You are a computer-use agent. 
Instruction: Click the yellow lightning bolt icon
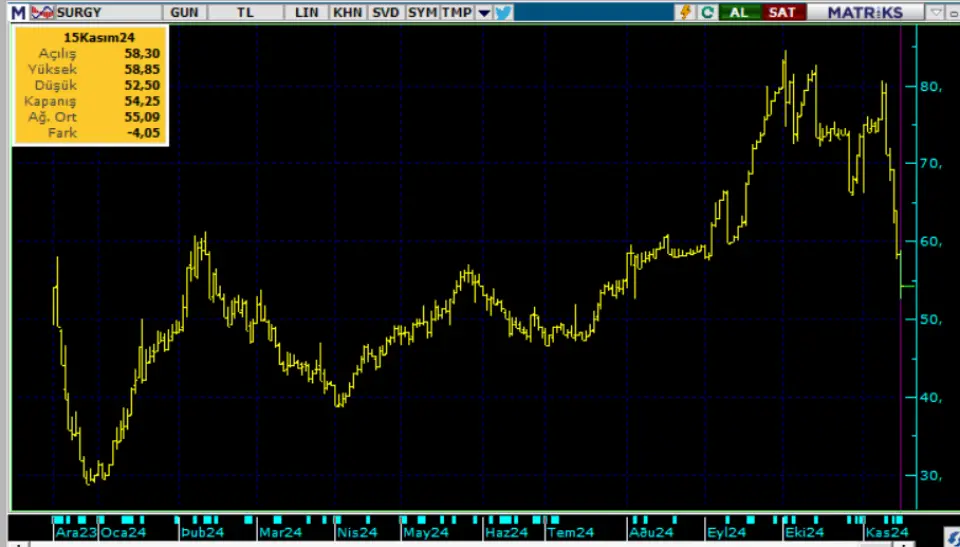point(686,12)
